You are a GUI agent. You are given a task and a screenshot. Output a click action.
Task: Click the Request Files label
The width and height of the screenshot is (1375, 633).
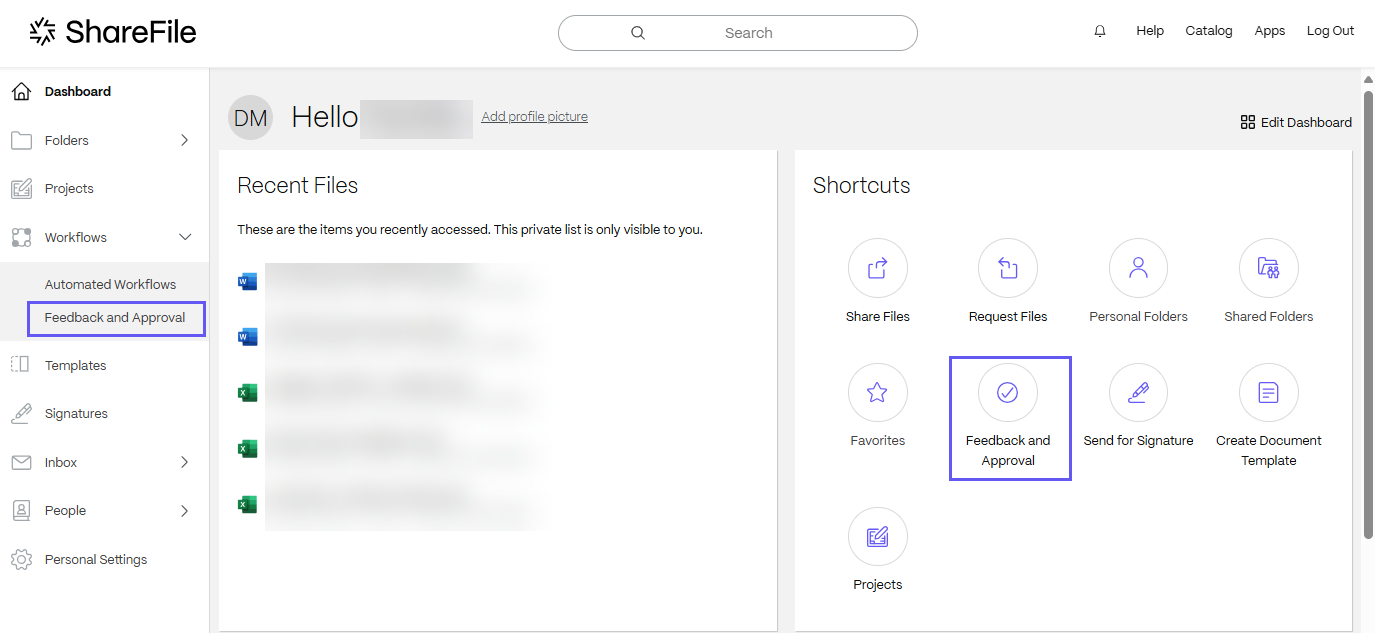coord(1008,316)
